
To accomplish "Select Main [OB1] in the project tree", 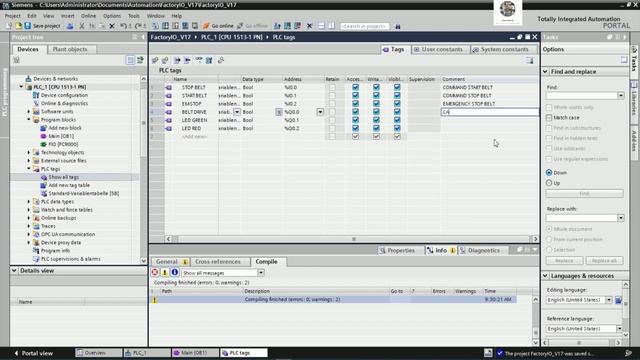I will tap(61, 136).
